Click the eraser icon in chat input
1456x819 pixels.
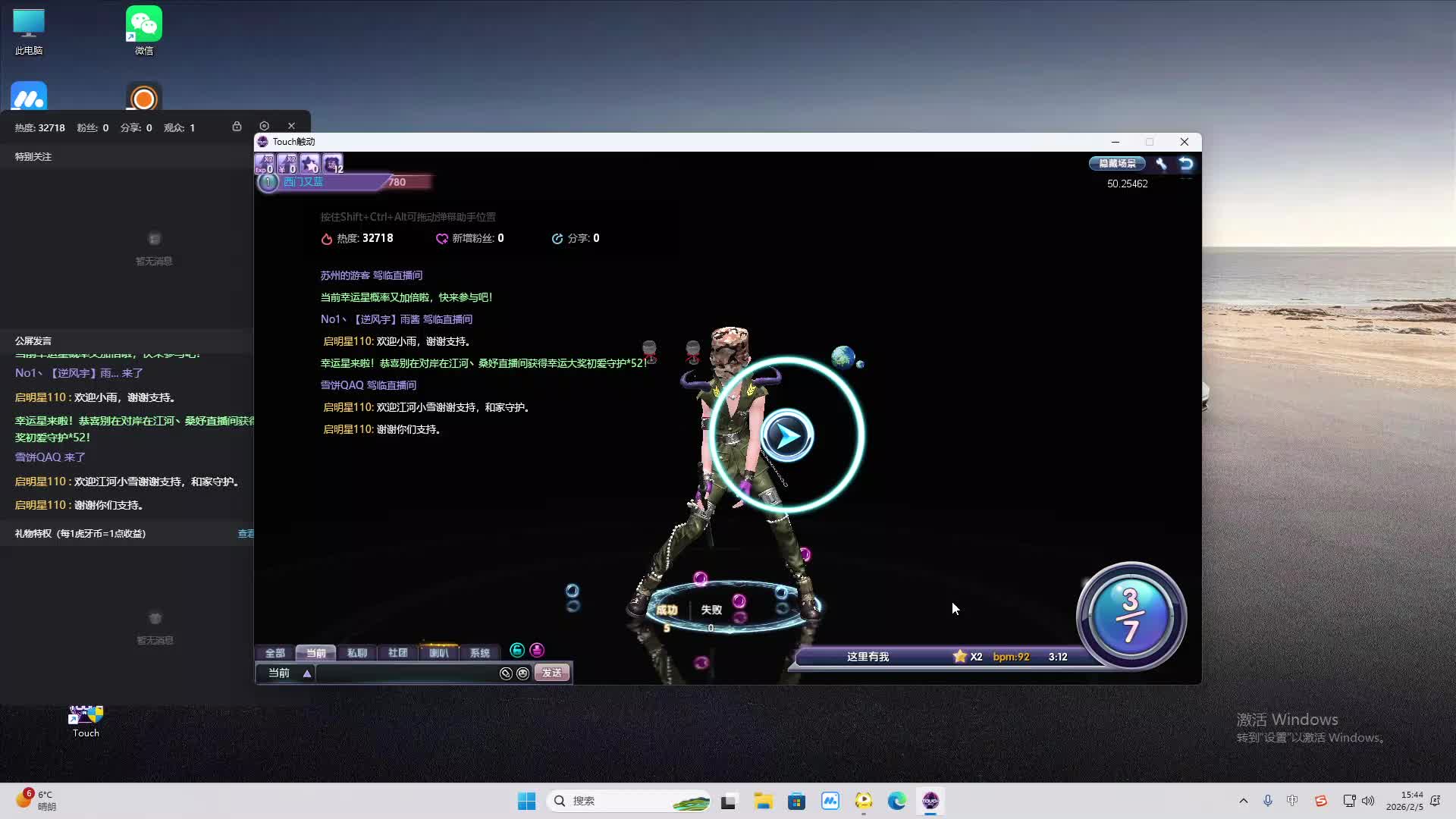pos(506,673)
